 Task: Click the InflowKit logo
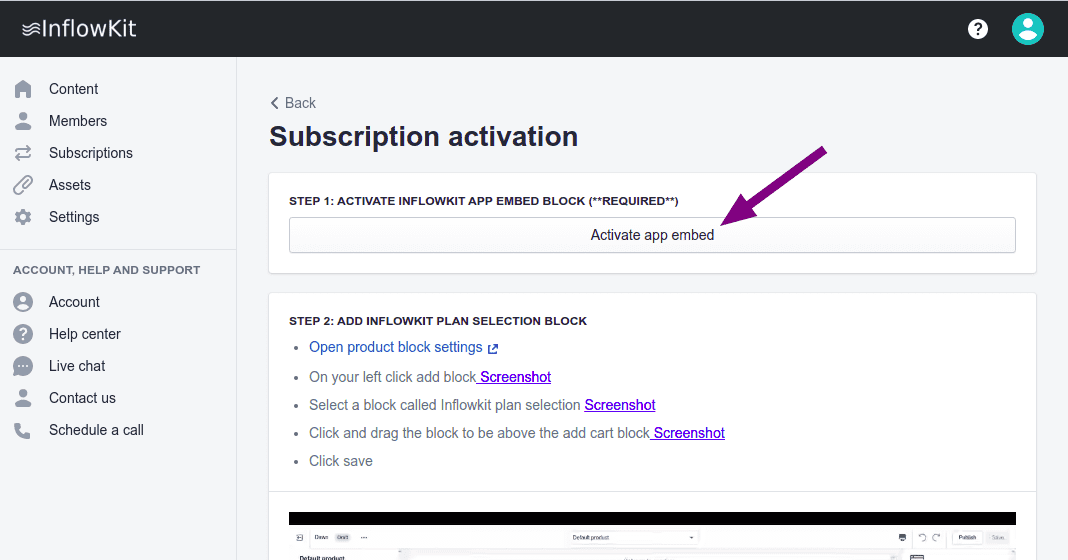(79, 29)
